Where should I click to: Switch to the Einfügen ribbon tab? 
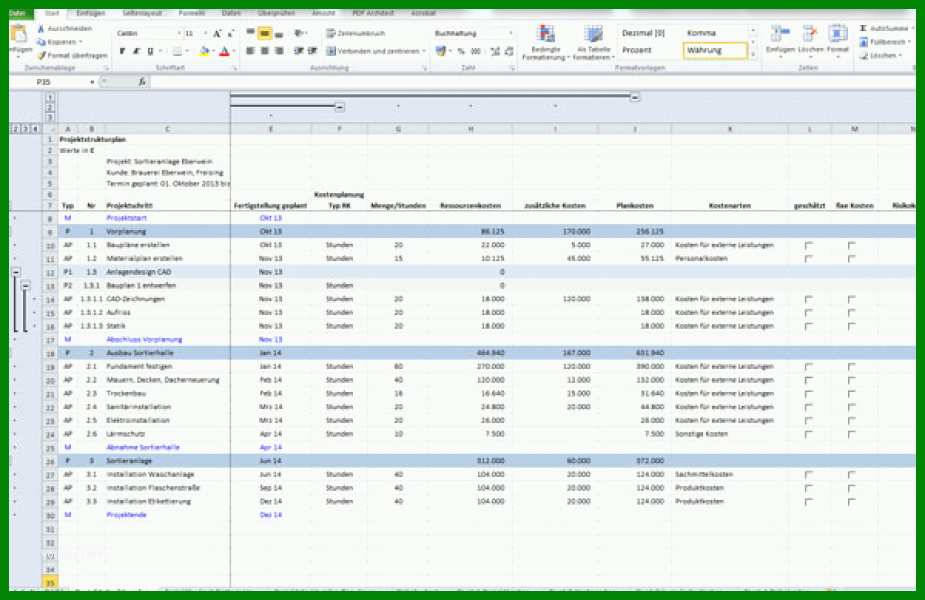(x=91, y=13)
